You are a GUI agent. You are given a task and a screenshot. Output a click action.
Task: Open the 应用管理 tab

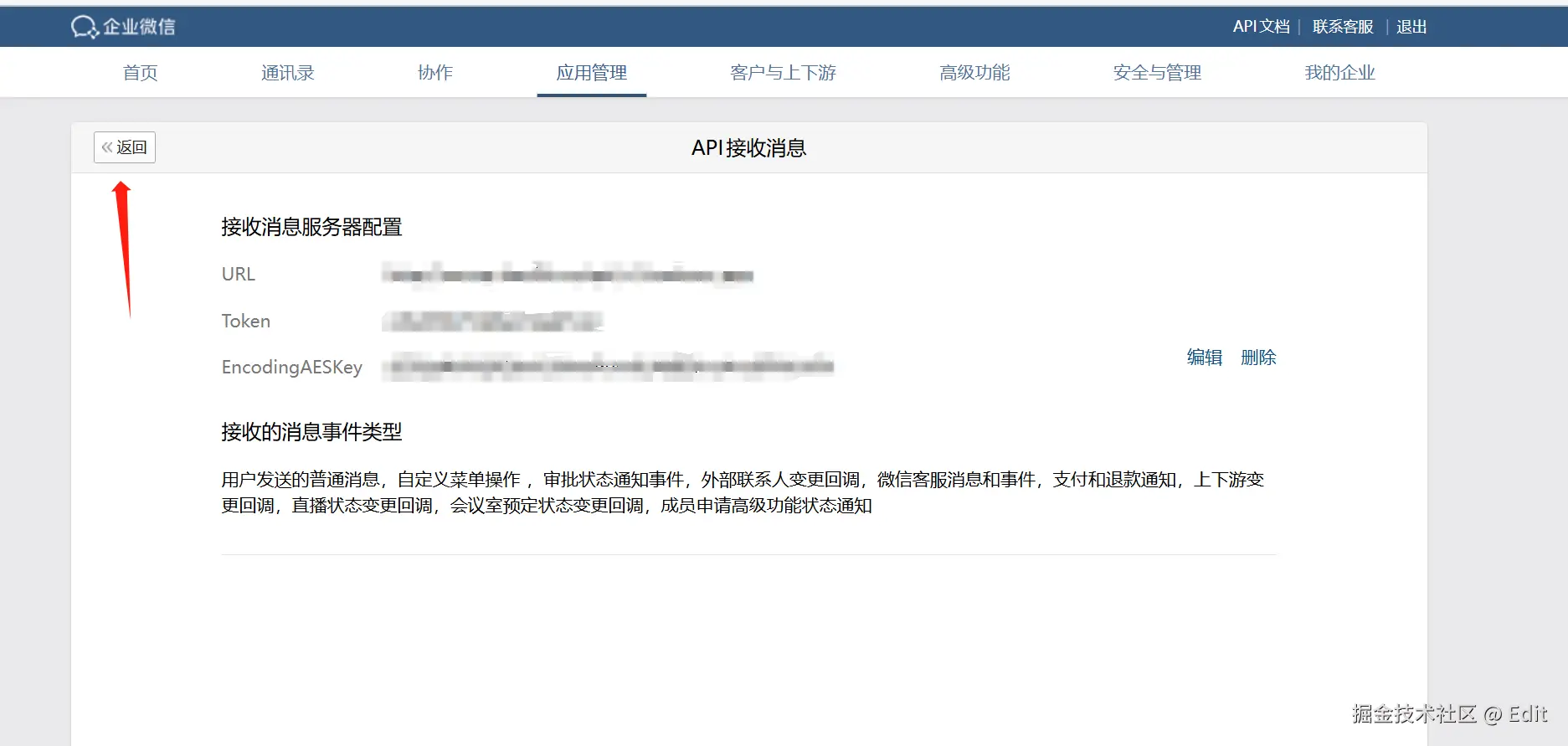click(x=592, y=73)
